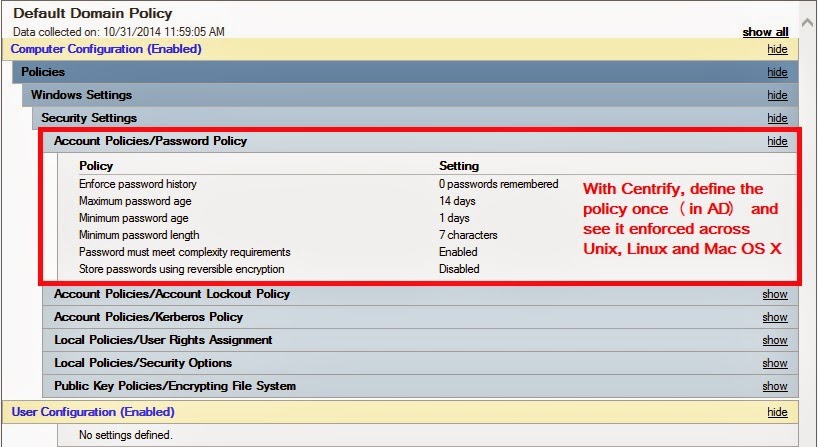The image size is (818, 447).
Task: Expand Account Policies/Account Lockout Policy header
Action: click(x=420, y=294)
